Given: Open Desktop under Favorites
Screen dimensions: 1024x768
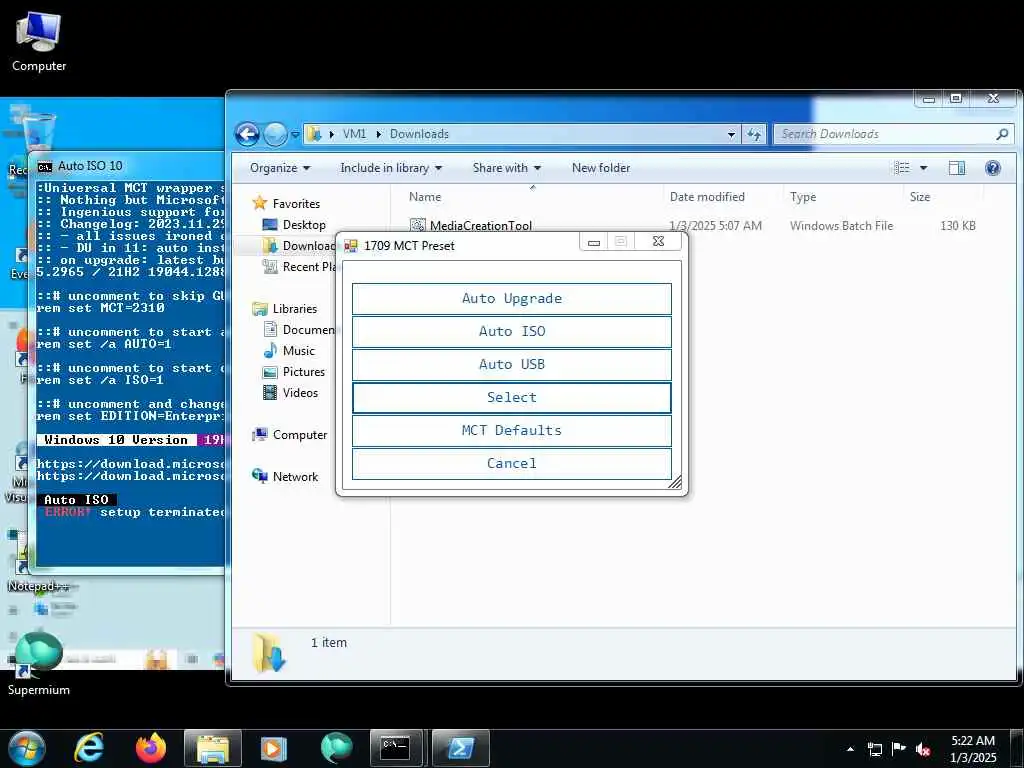Looking at the screenshot, I should tap(304, 225).
